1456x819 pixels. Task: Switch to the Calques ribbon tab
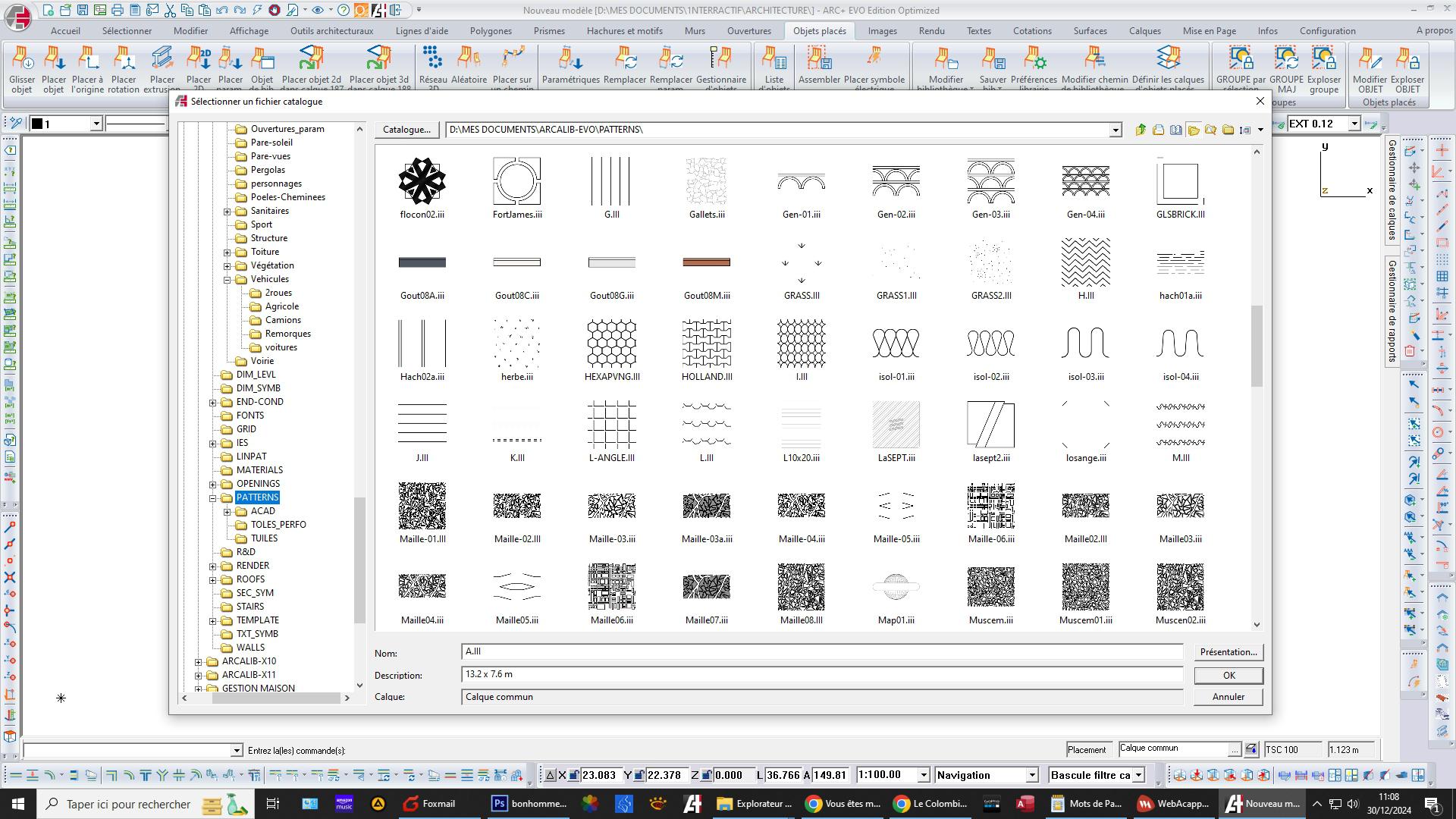click(1144, 31)
